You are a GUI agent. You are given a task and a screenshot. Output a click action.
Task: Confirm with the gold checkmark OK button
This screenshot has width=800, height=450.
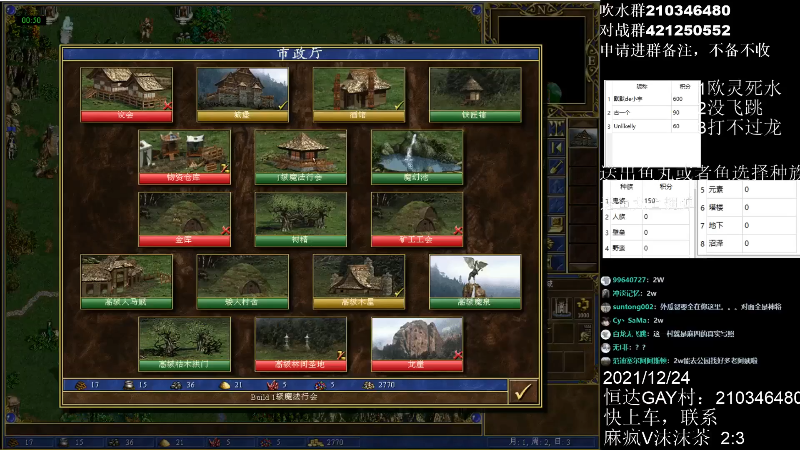coord(523,392)
